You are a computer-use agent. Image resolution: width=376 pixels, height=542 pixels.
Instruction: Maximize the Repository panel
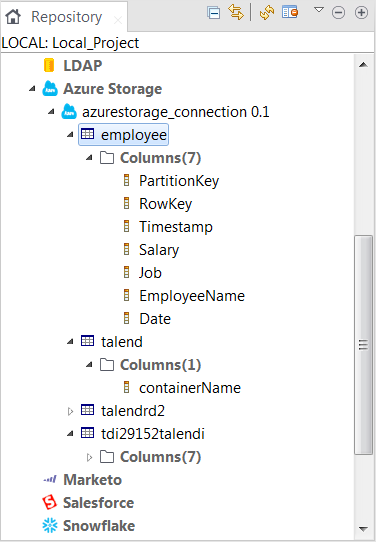tap(361, 13)
